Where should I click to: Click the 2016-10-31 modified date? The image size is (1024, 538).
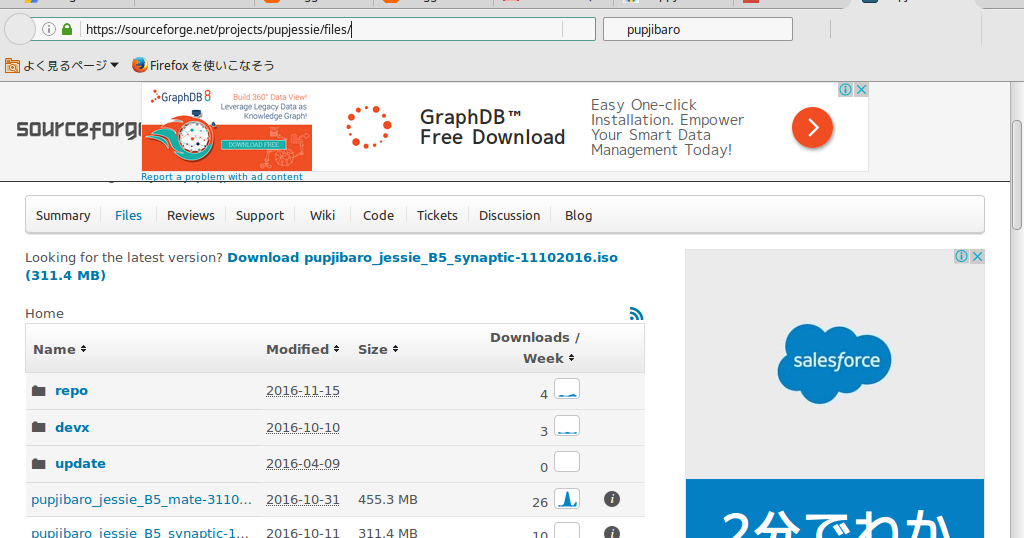click(302, 499)
